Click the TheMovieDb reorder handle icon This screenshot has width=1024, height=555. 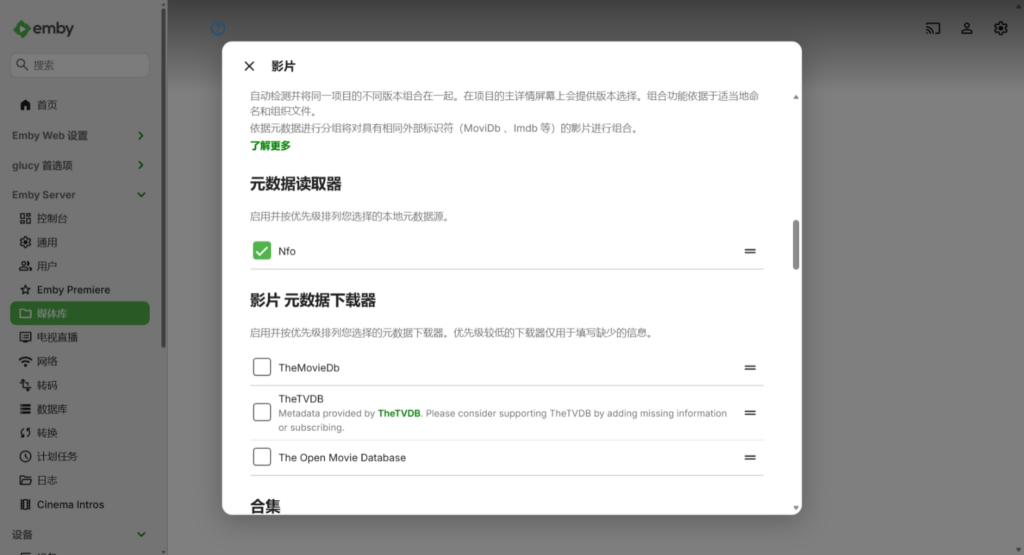pyautogui.click(x=750, y=368)
